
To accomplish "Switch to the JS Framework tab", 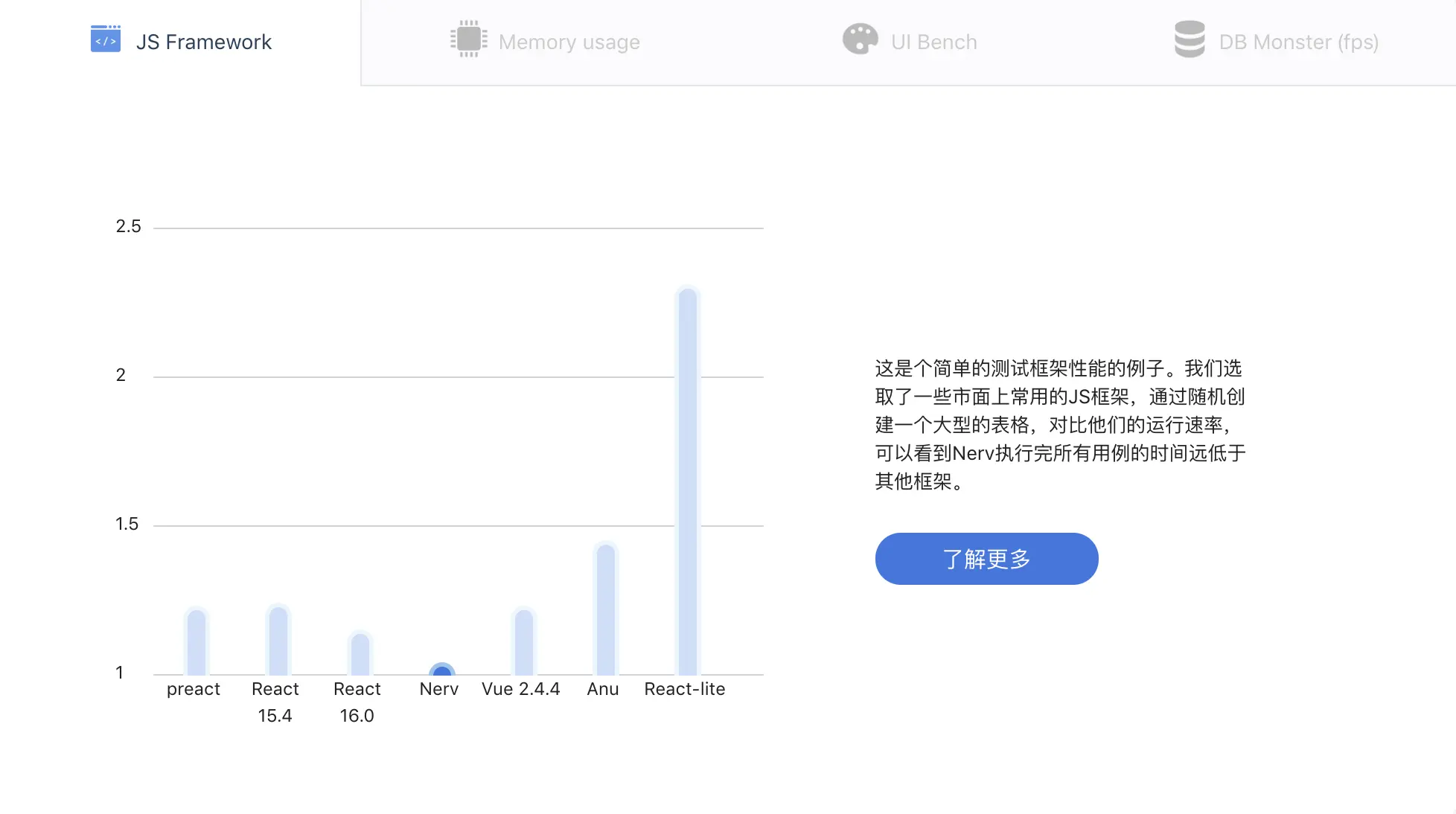I will click(x=181, y=42).
